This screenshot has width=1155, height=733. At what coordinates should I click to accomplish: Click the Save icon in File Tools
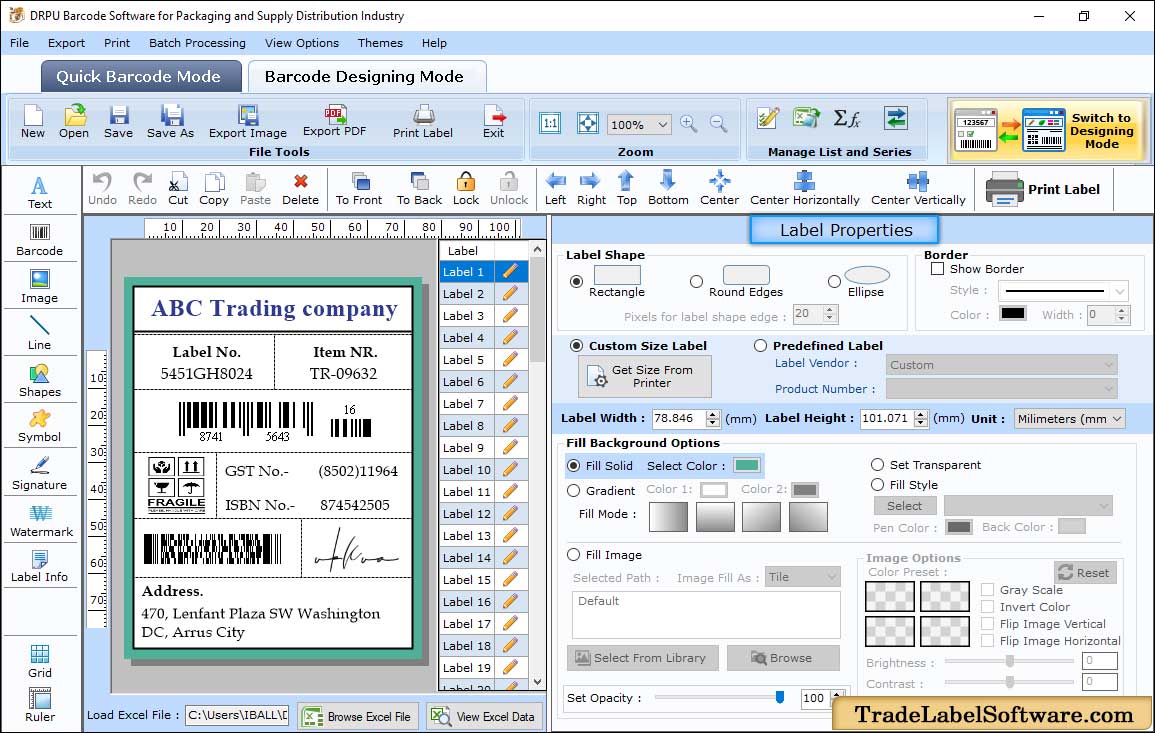click(x=118, y=122)
